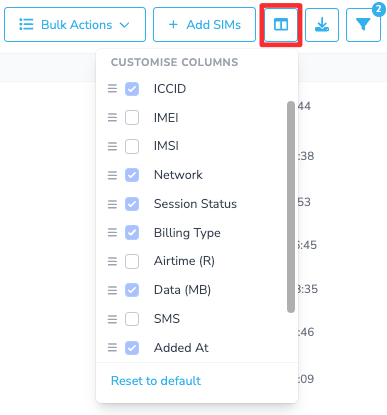Image resolution: width=387 pixels, height=415 pixels.
Task: Click the drag handle beside Billing Type
Action: tap(112, 232)
